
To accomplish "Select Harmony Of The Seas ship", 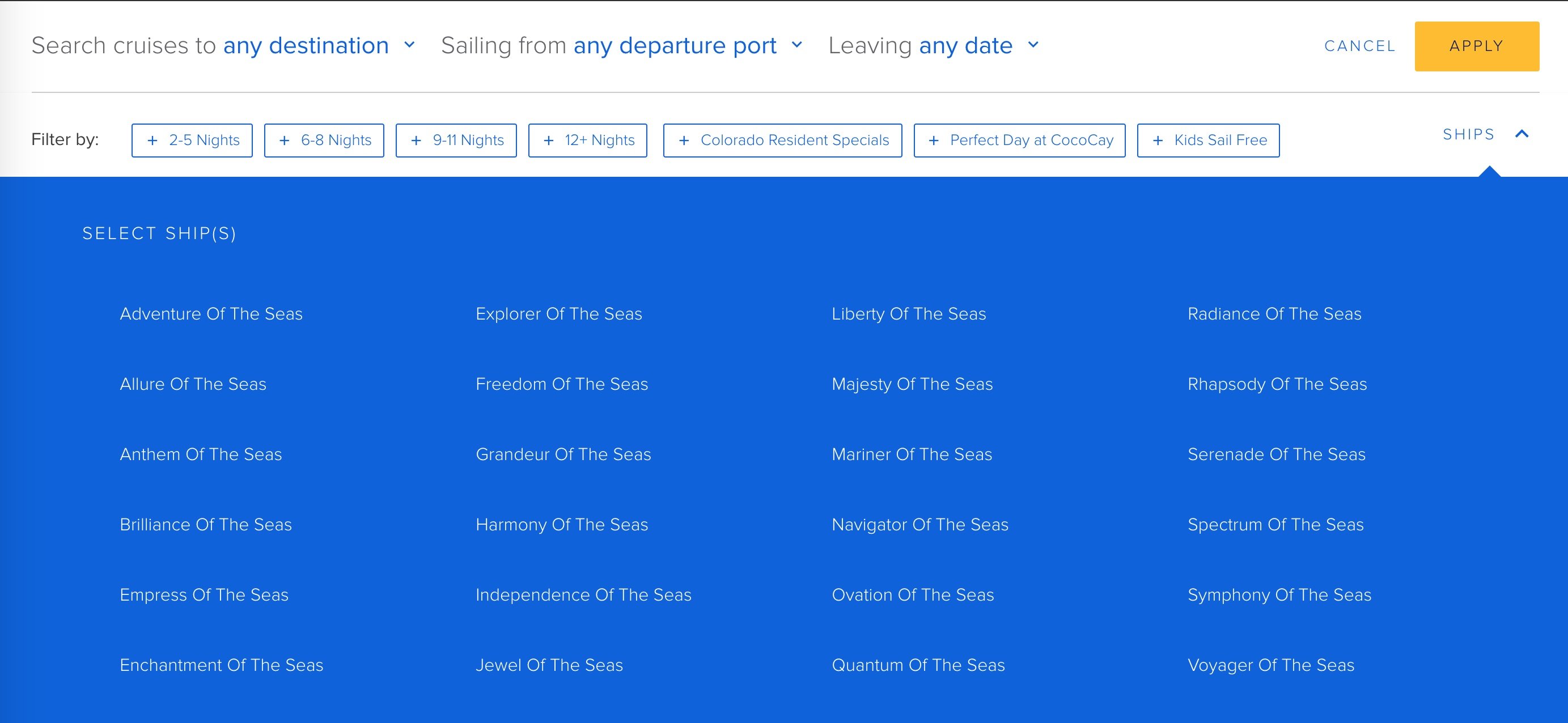I will [x=562, y=525].
